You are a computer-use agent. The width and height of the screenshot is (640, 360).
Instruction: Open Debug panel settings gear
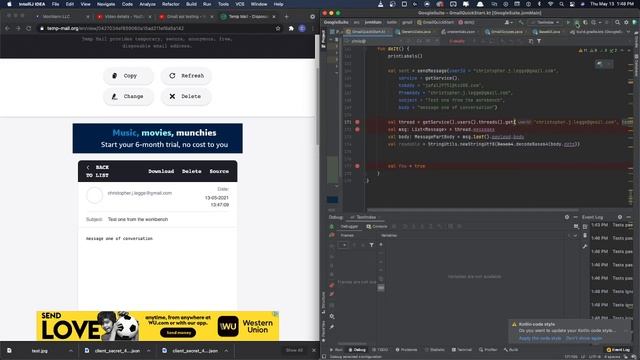[x=567, y=217]
